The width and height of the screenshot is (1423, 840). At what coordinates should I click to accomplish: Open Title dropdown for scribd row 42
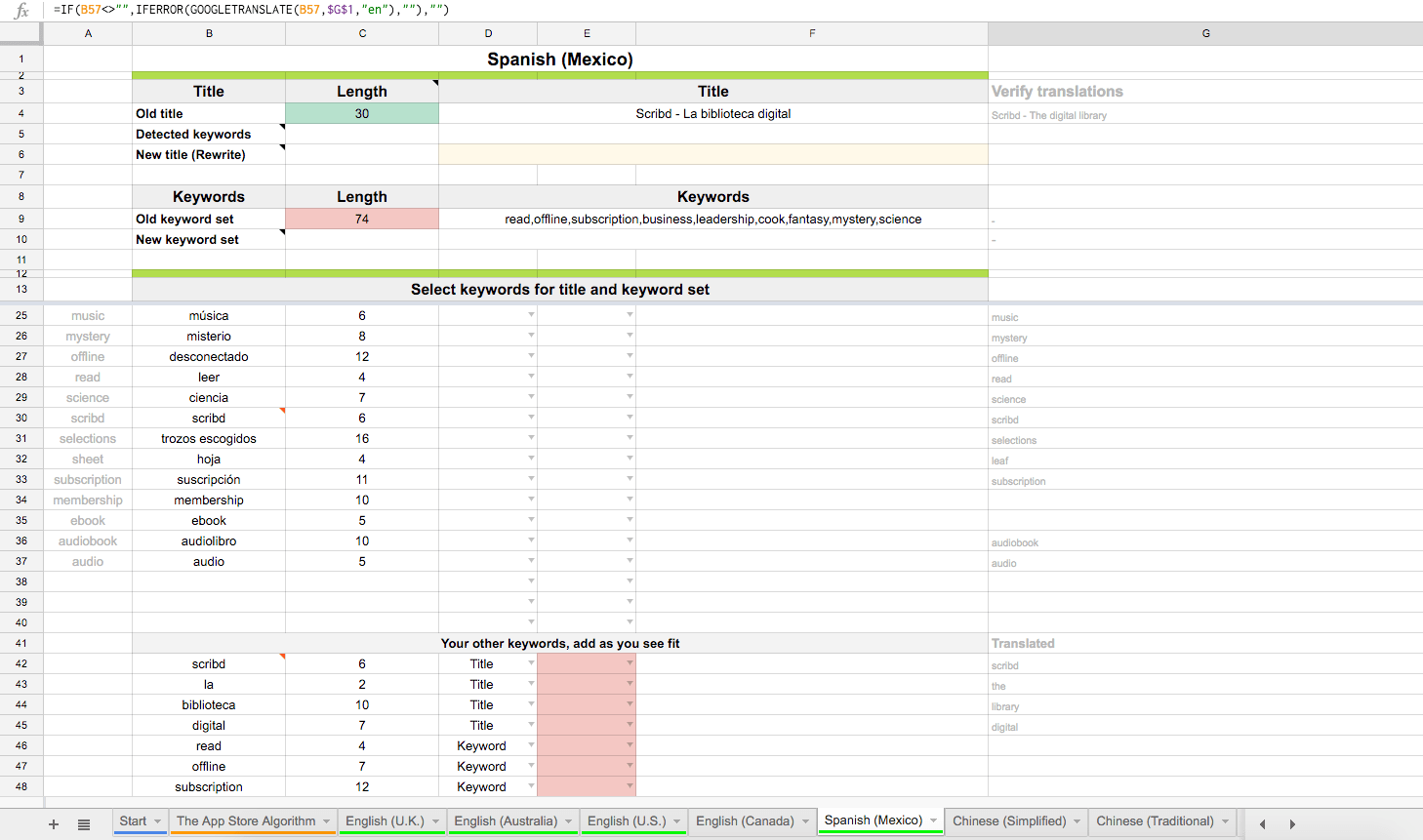pyautogui.click(x=531, y=663)
